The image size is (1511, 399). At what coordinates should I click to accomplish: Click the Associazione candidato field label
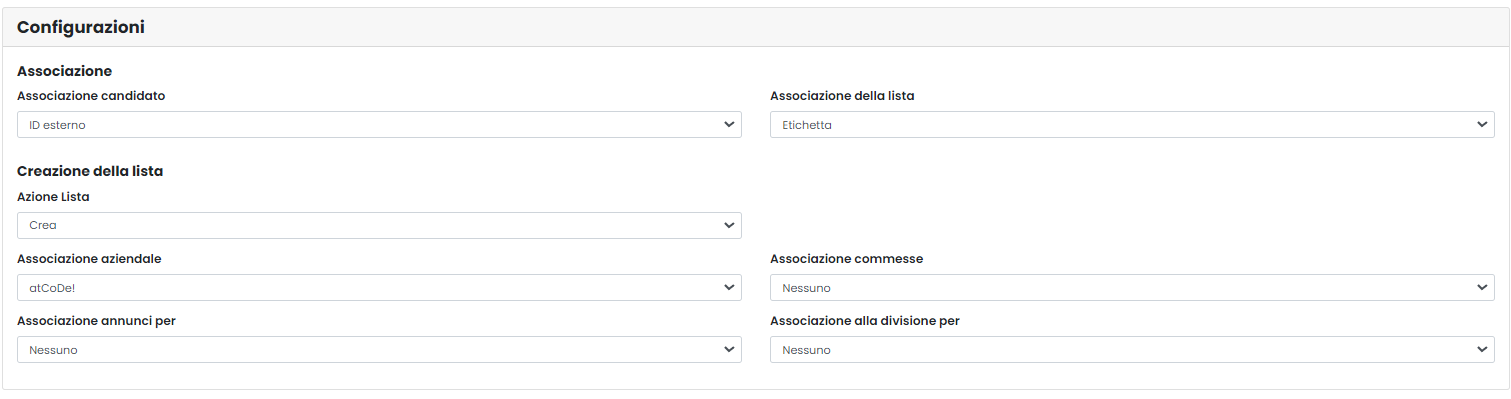point(91,96)
